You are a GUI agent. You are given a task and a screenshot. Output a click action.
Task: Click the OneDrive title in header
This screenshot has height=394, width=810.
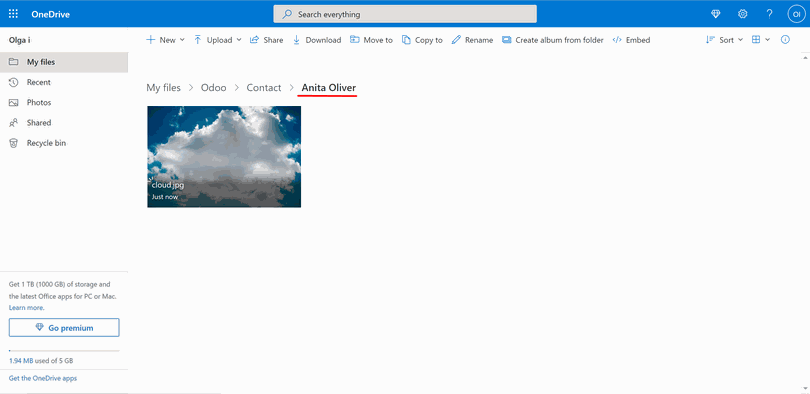(51, 14)
